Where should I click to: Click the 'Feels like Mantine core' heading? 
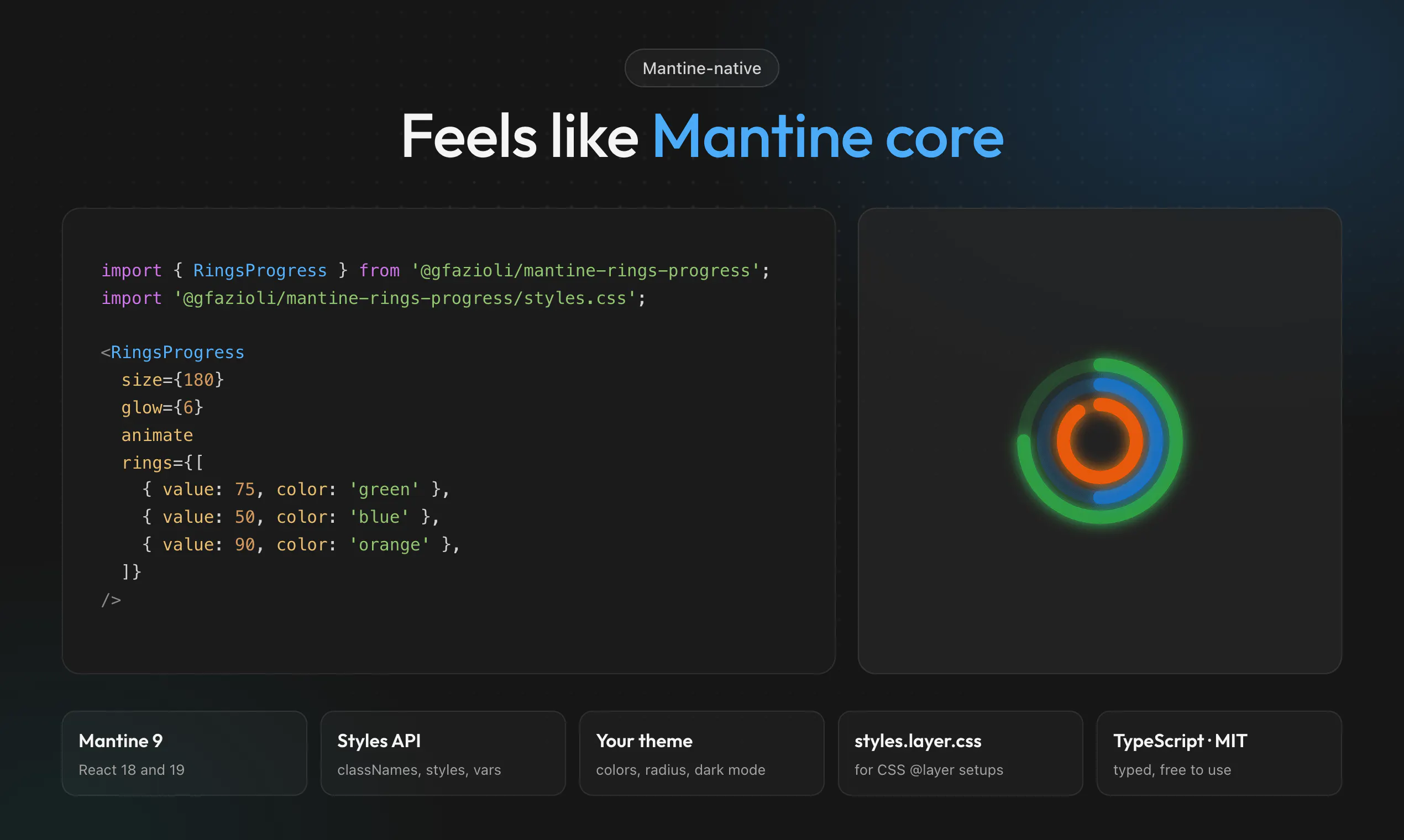click(x=702, y=136)
